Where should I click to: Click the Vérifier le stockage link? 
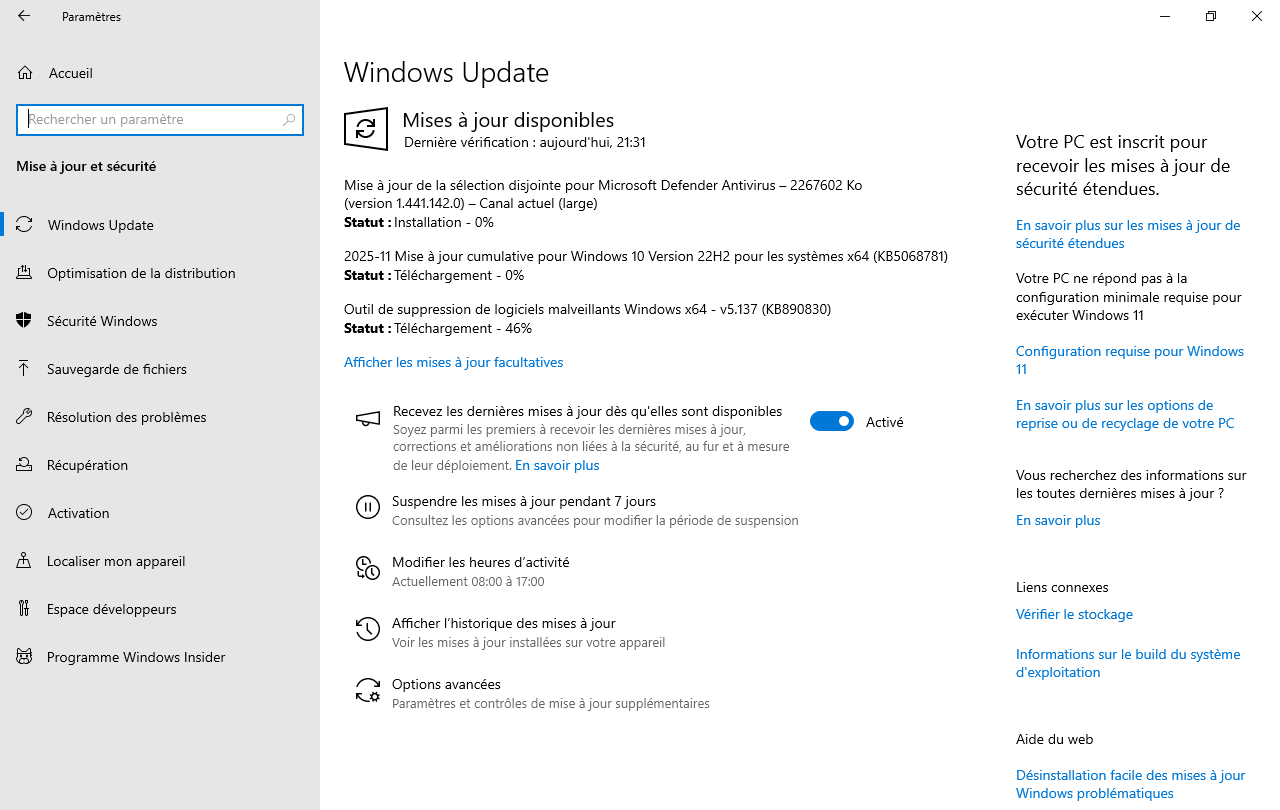pos(1074,614)
